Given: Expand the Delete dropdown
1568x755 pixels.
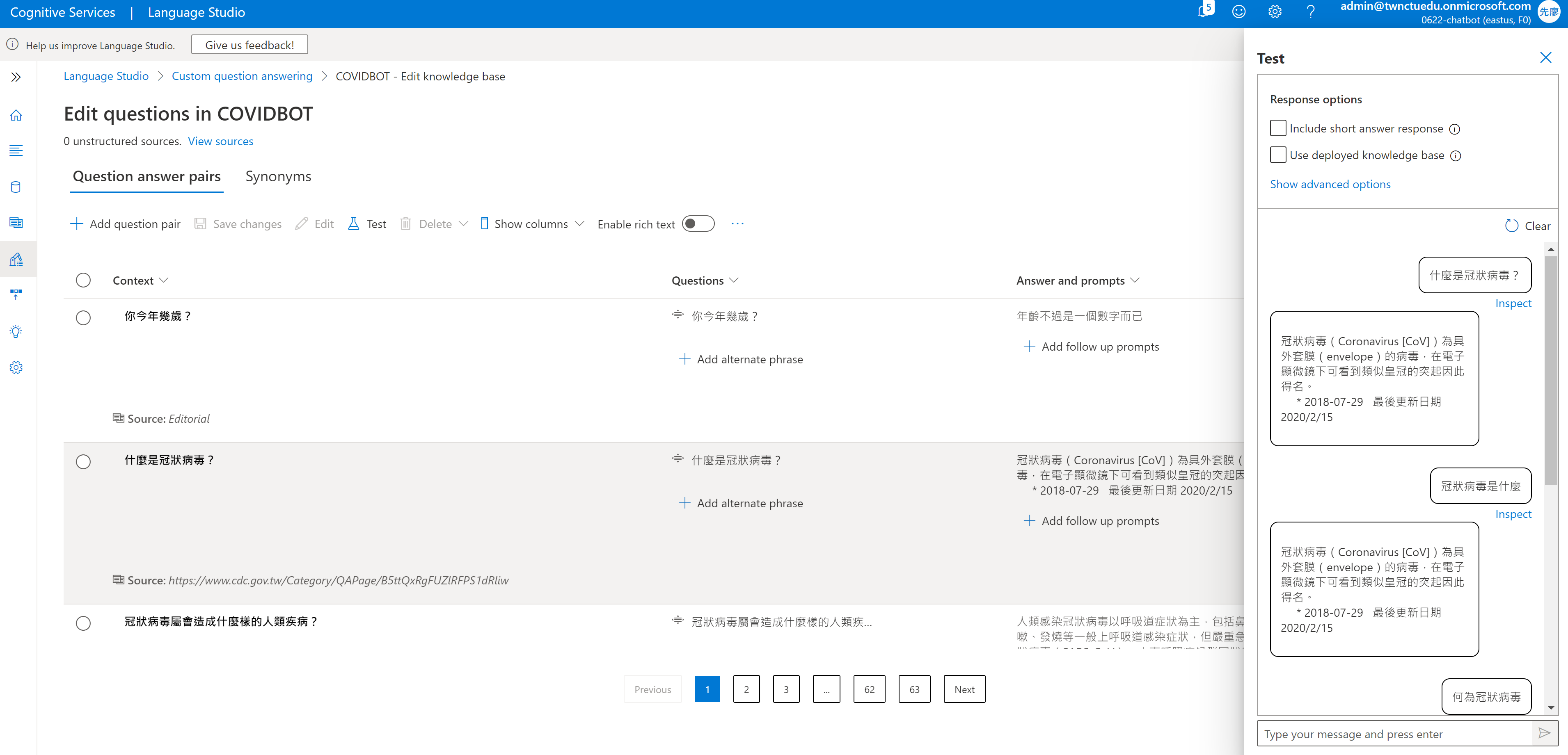Looking at the screenshot, I should [x=463, y=224].
